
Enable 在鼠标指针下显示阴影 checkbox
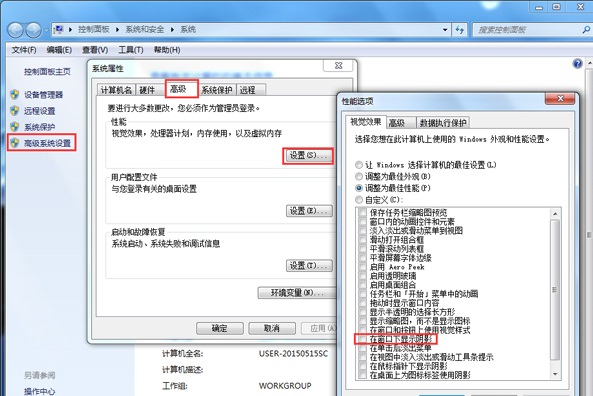tap(362, 366)
